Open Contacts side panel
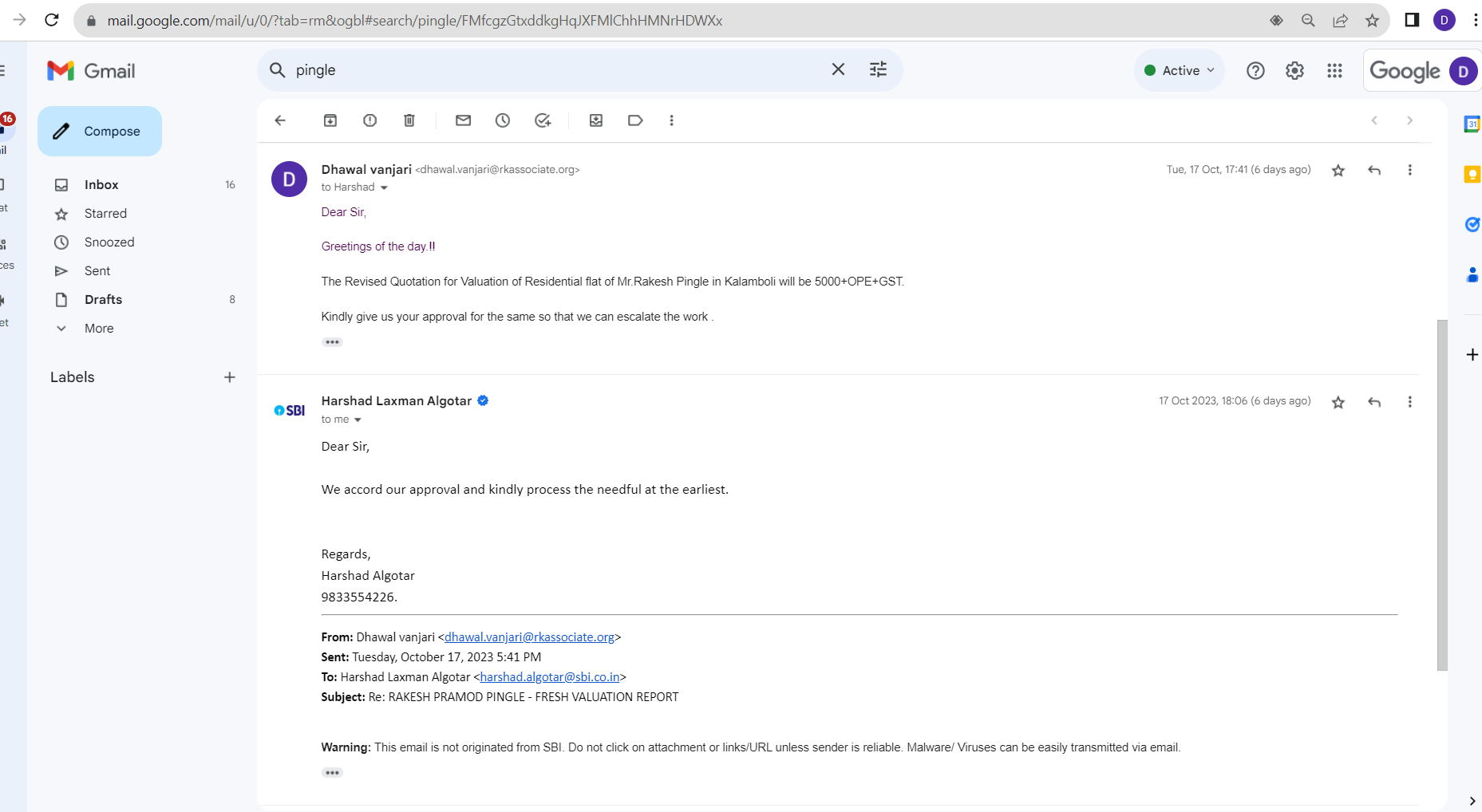The height and width of the screenshot is (812, 1482). pyautogui.click(x=1472, y=274)
